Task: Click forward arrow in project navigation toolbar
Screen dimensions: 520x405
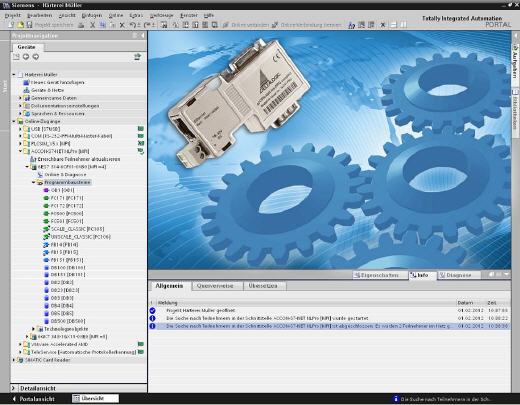Action: pyautogui.click(x=36, y=57)
